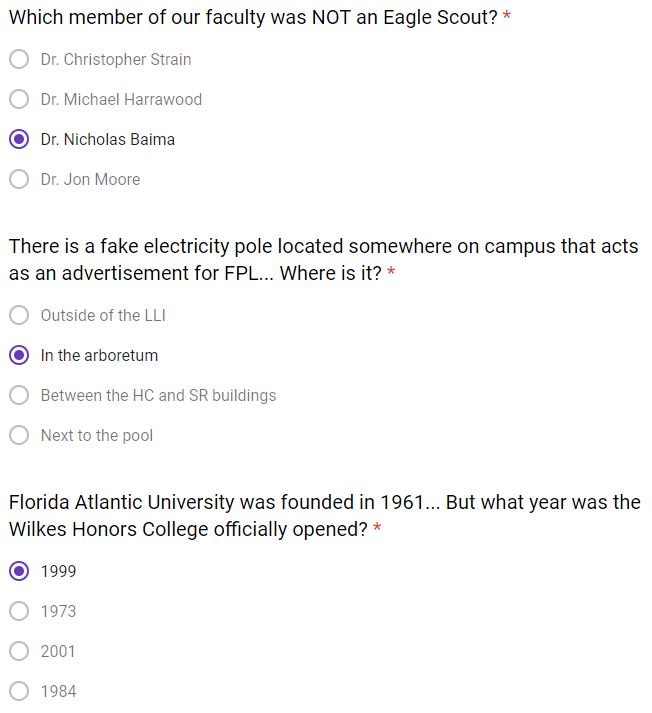Click the red asterisk after Eagle Scout question

click(x=507, y=18)
